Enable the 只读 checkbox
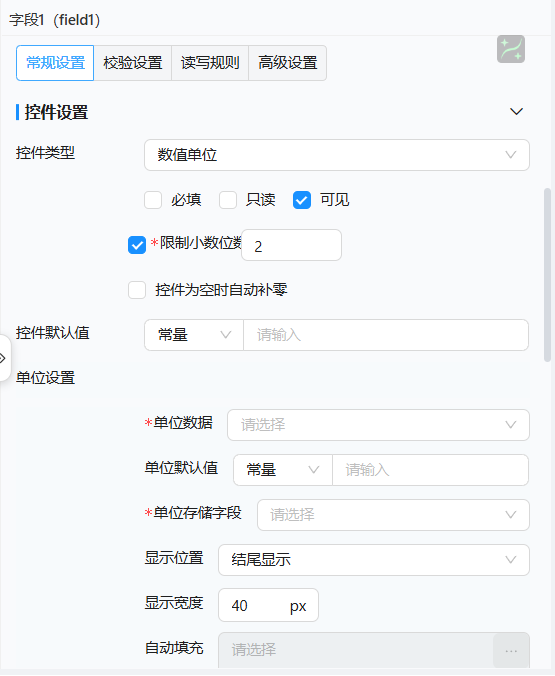 [228, 200]
